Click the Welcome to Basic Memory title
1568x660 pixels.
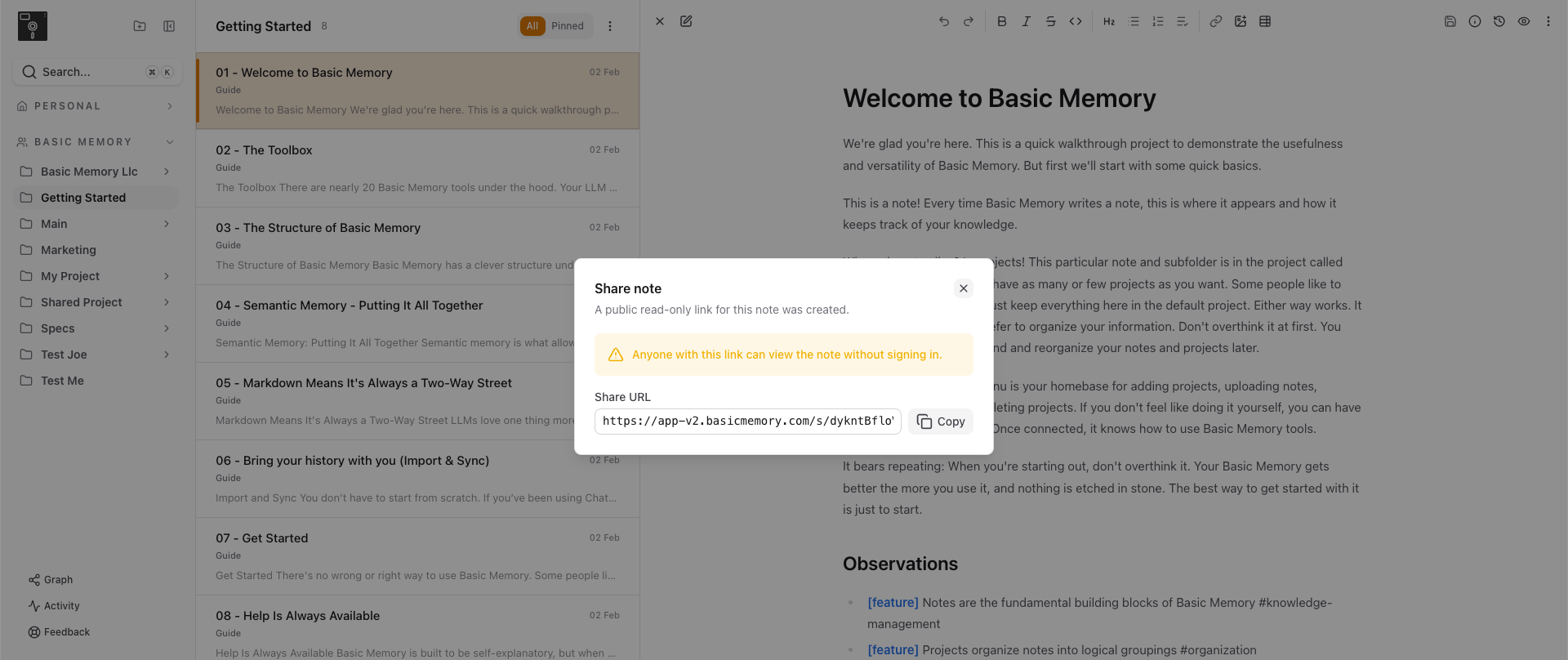(999, 98)
